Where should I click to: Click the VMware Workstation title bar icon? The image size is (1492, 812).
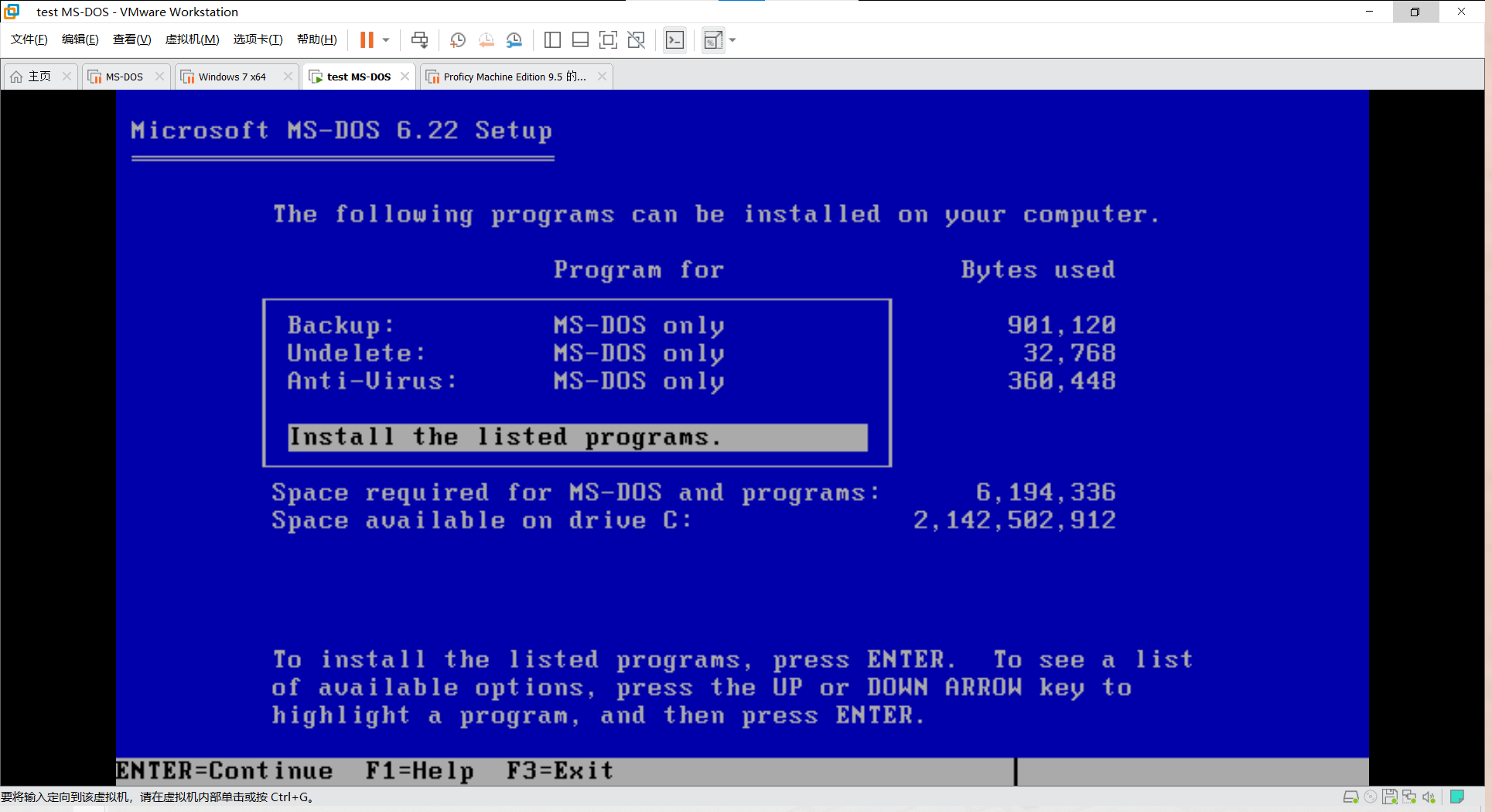[x=12, y=12]
